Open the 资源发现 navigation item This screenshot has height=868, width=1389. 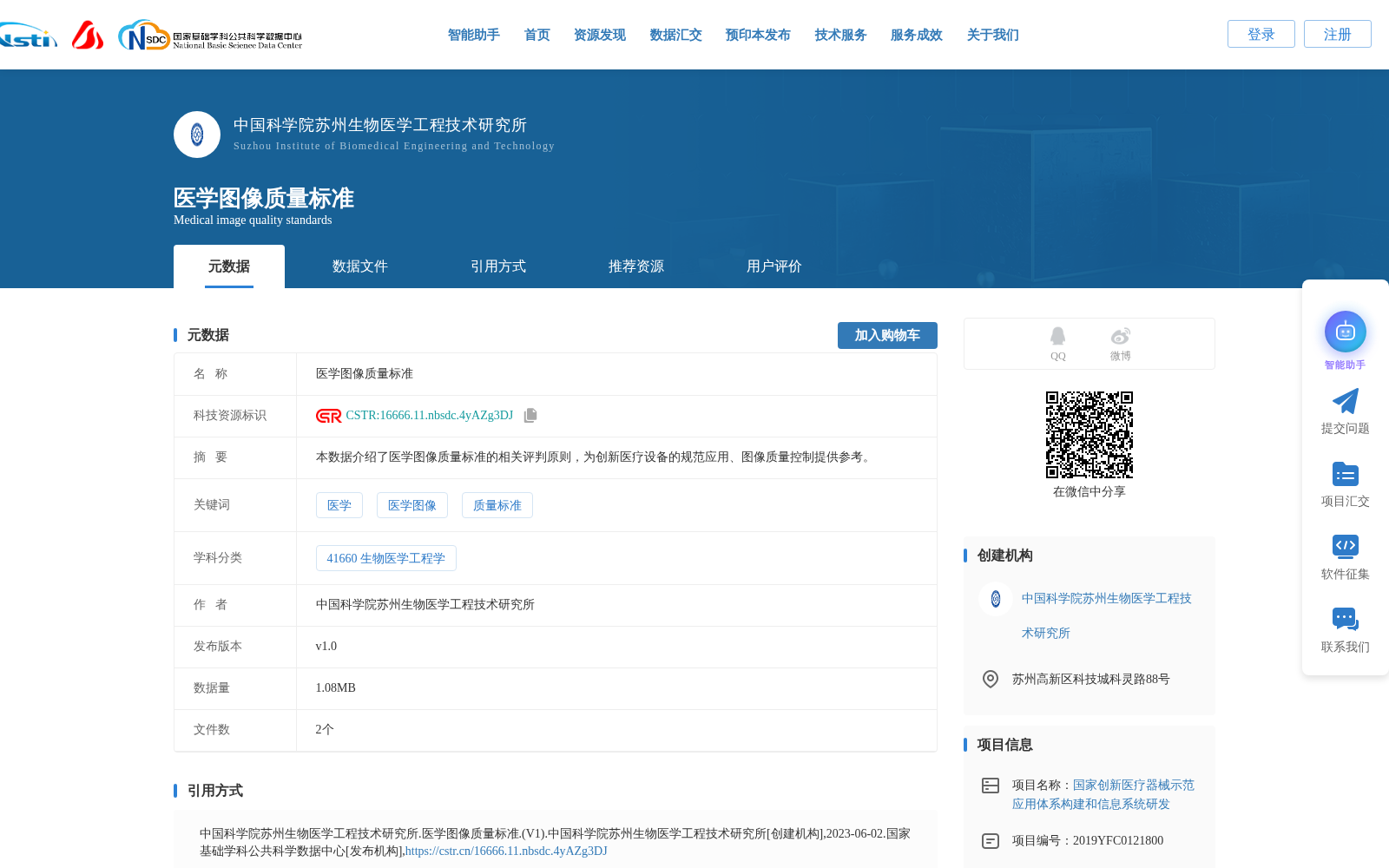[x=600, y=35]
